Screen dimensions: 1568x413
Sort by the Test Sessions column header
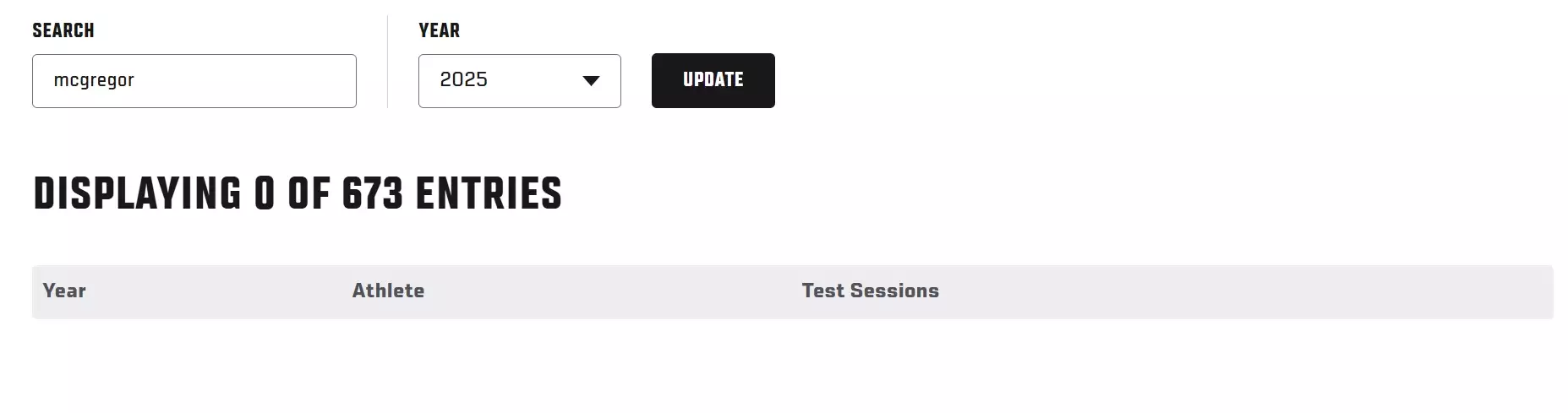click(x=870, y=291)
